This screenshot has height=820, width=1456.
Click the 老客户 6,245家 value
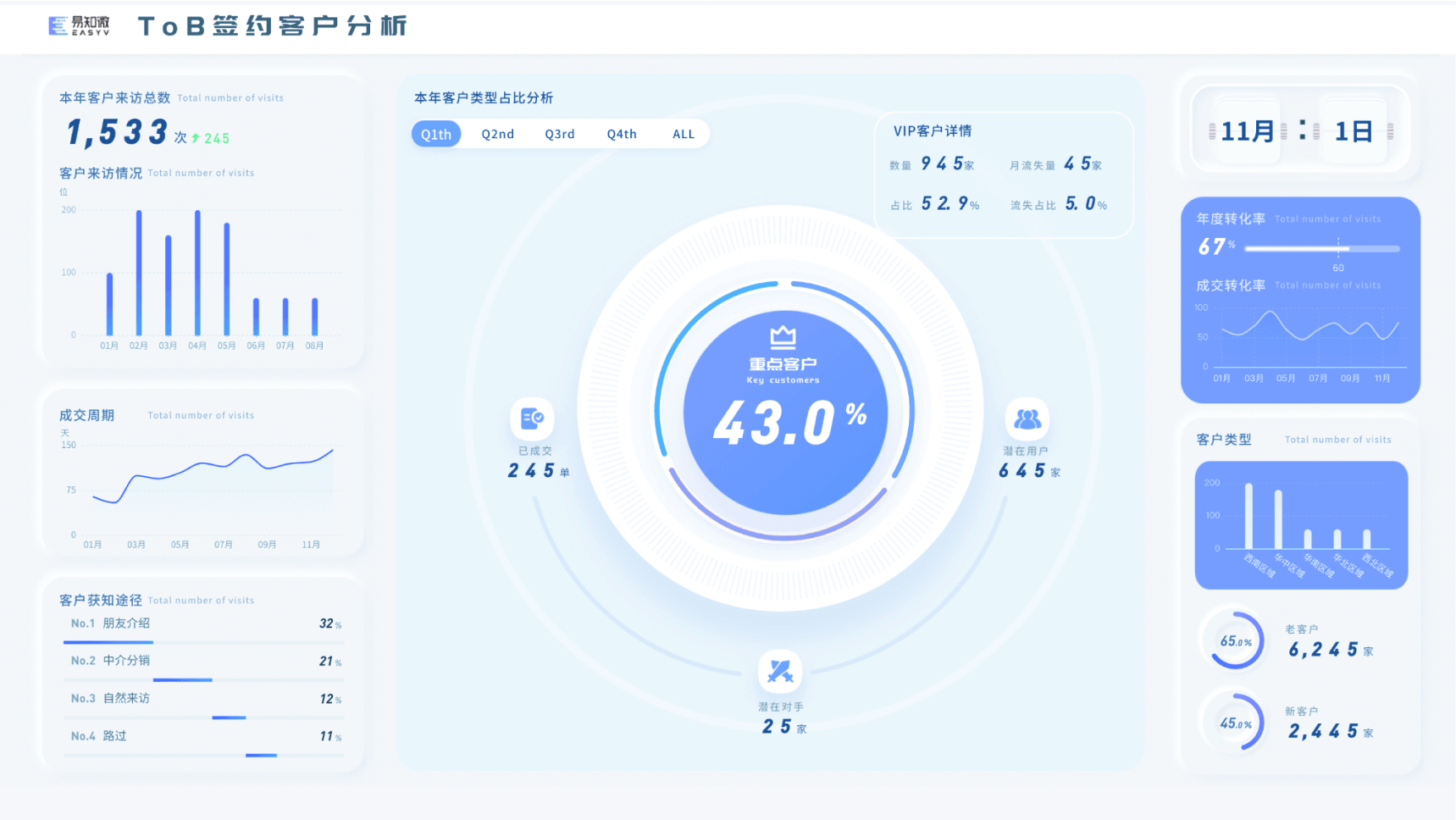click(1331, 650)
